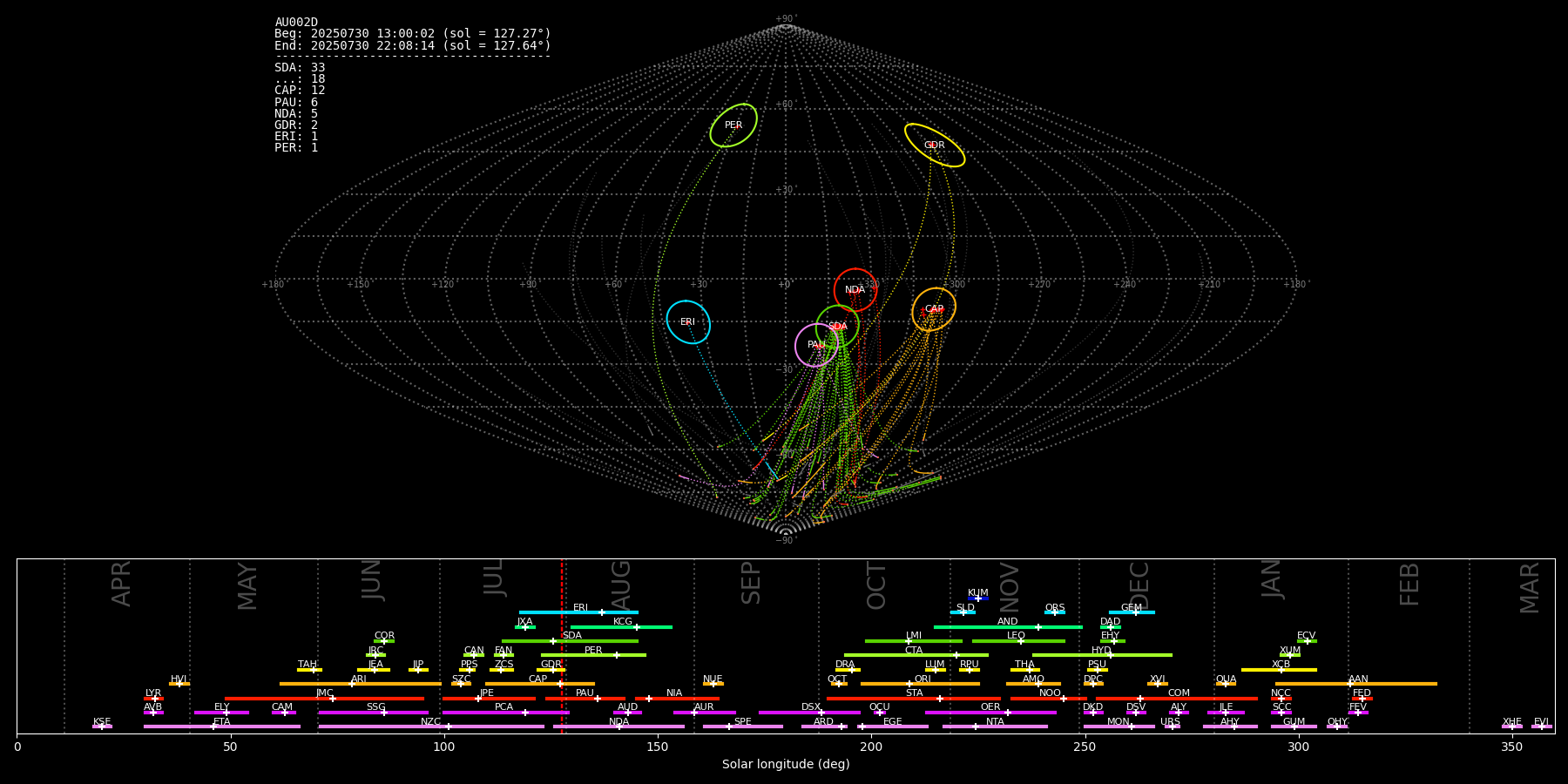Select the pink NZC shower bar
Screen dimensions: 1568x784
(x=431, y=727)
